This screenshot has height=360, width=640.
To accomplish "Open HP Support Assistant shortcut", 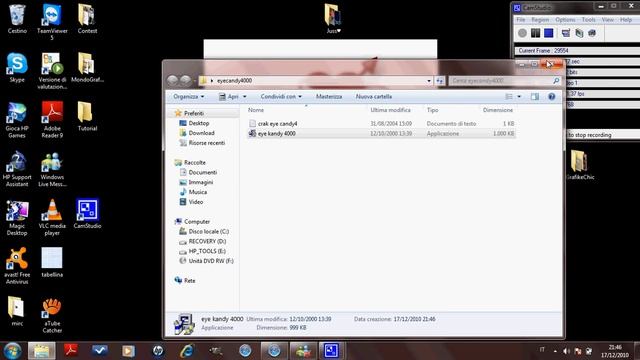I will 17,168.
